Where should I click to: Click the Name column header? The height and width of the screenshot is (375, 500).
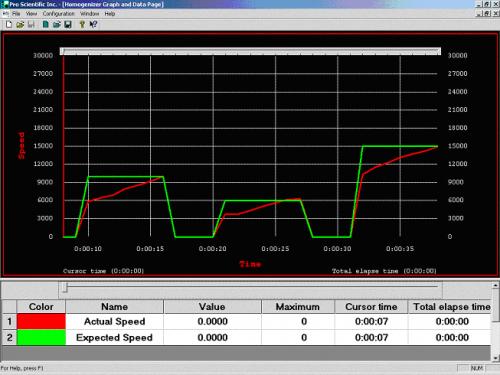[x=114, y=307]
